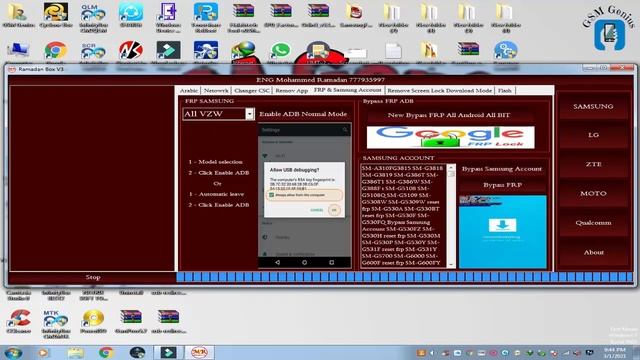Click the 'FRP SAMSUNG' group label
This screenshot has height=360, width=640.
point(209,101)
